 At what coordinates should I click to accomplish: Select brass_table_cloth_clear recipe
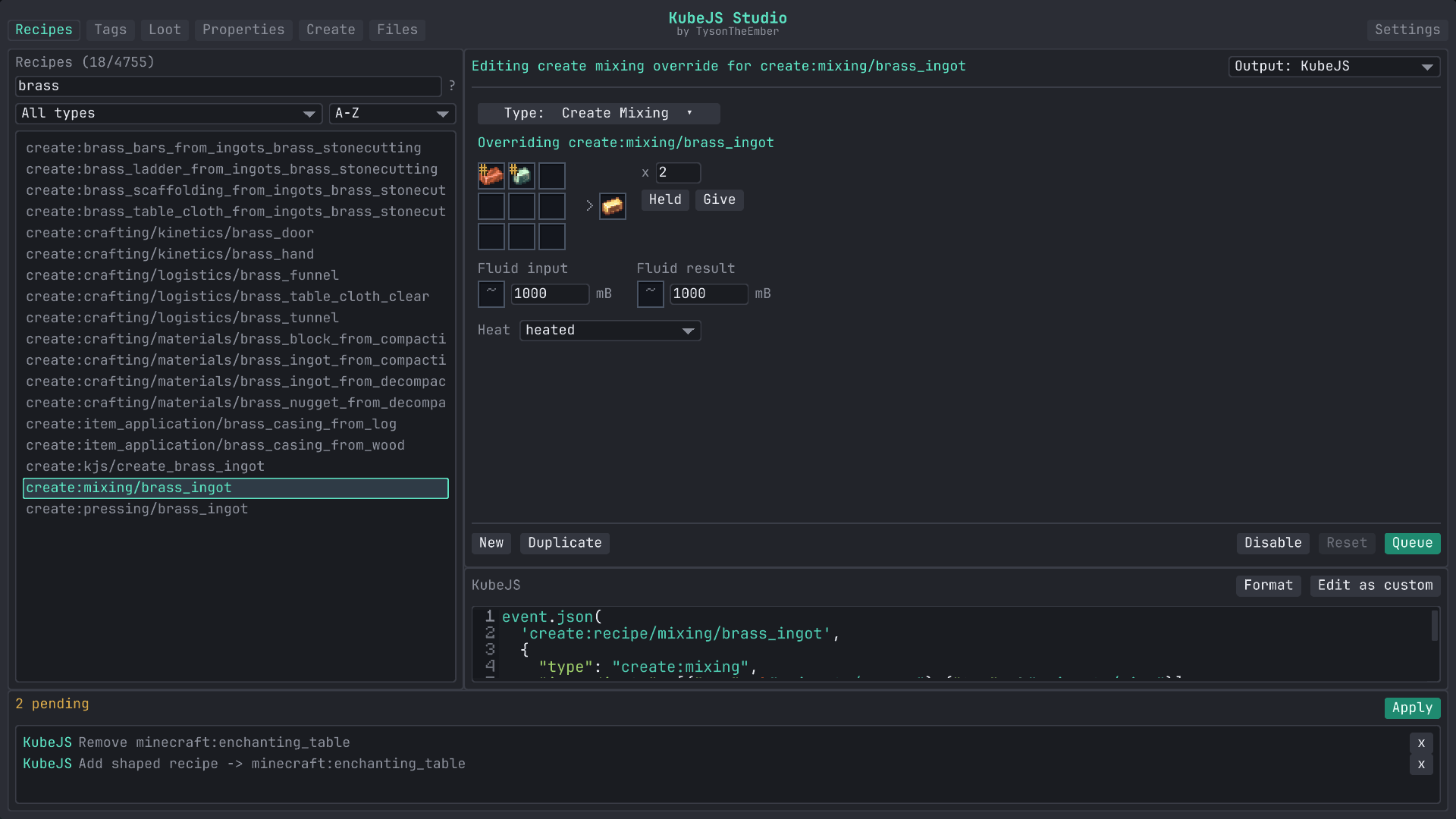236,297
